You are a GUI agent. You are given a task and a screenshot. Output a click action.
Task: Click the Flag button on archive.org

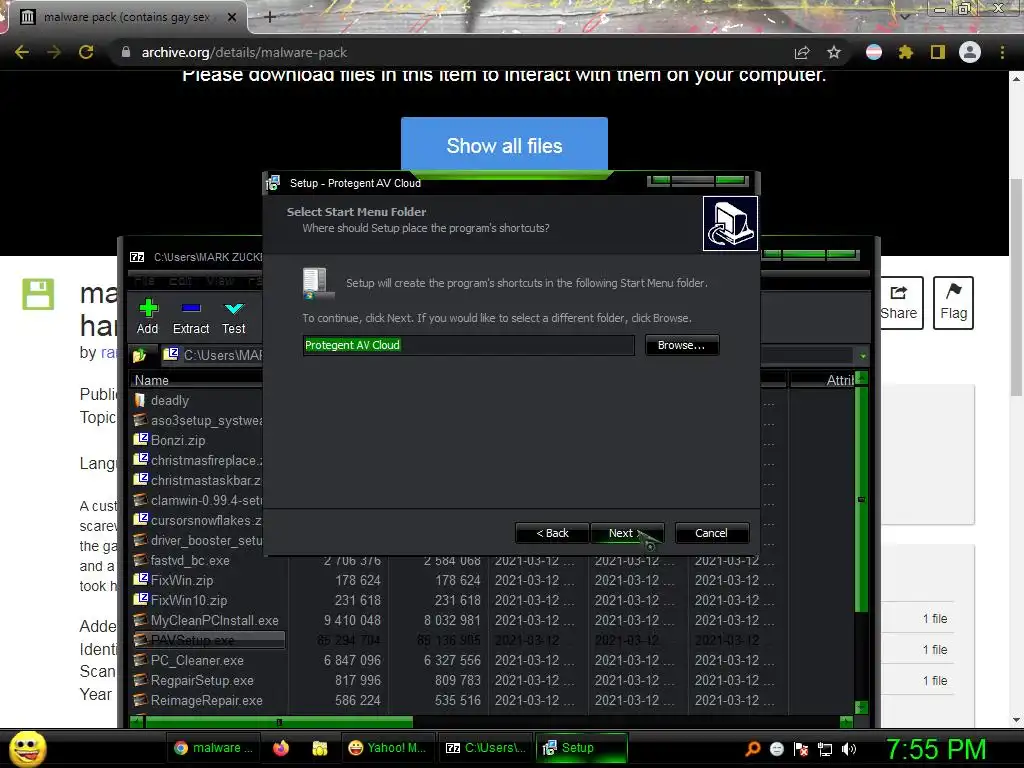click(953, 303)
